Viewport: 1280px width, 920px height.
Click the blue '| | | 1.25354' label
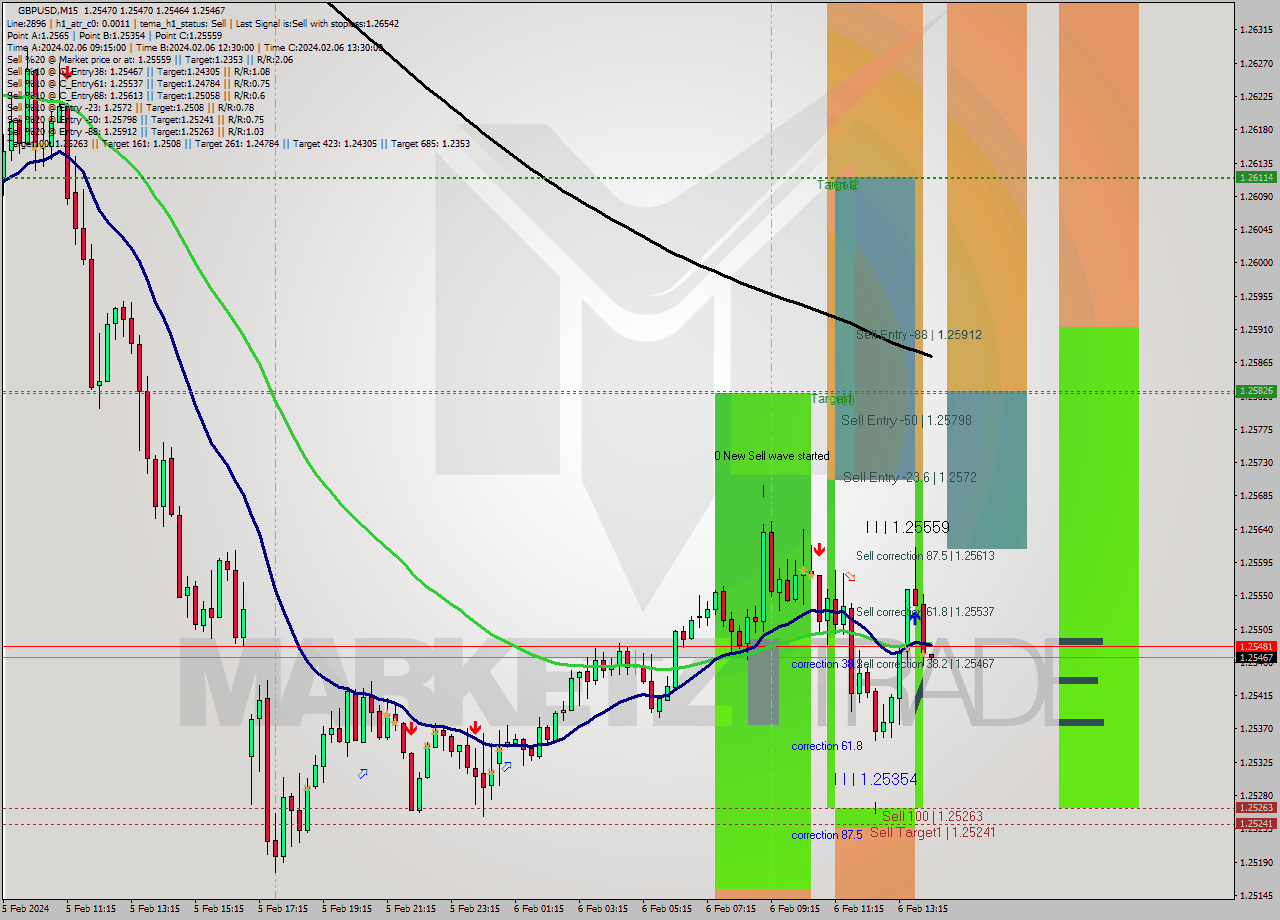[x=875, y=779]
